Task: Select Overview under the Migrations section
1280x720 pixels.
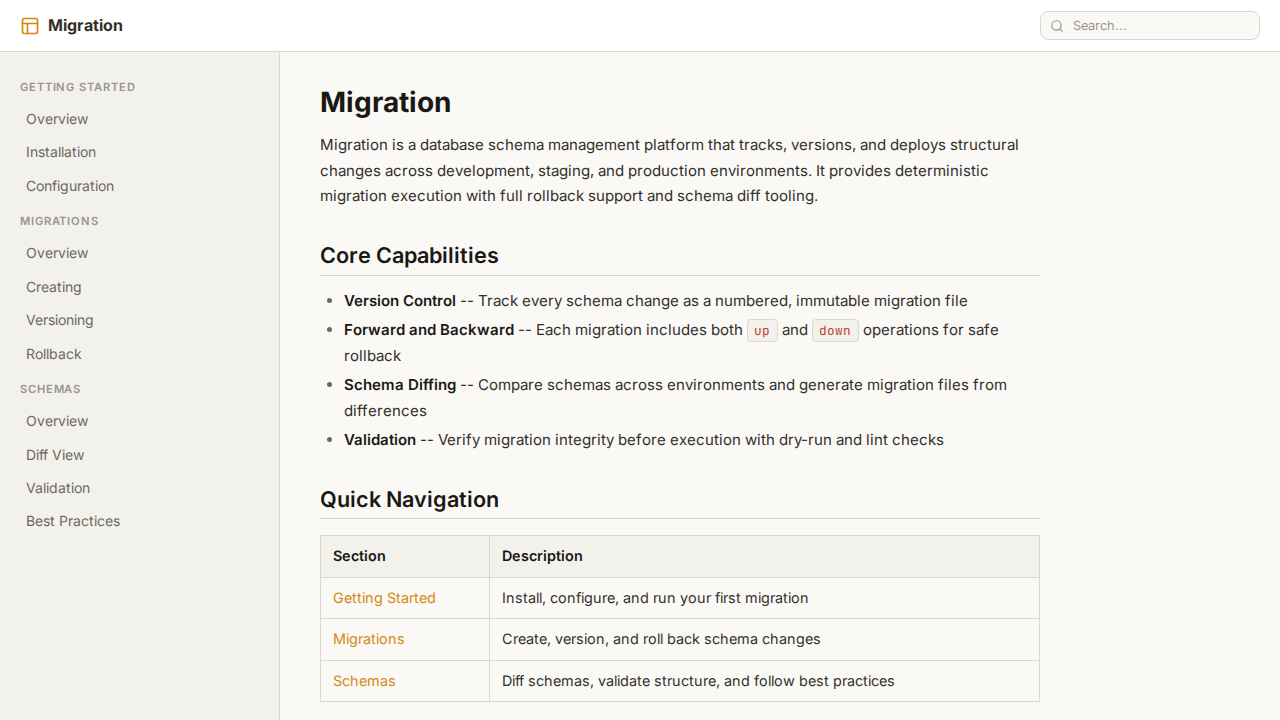Action: pyautogui.click(x=57, y=253)
